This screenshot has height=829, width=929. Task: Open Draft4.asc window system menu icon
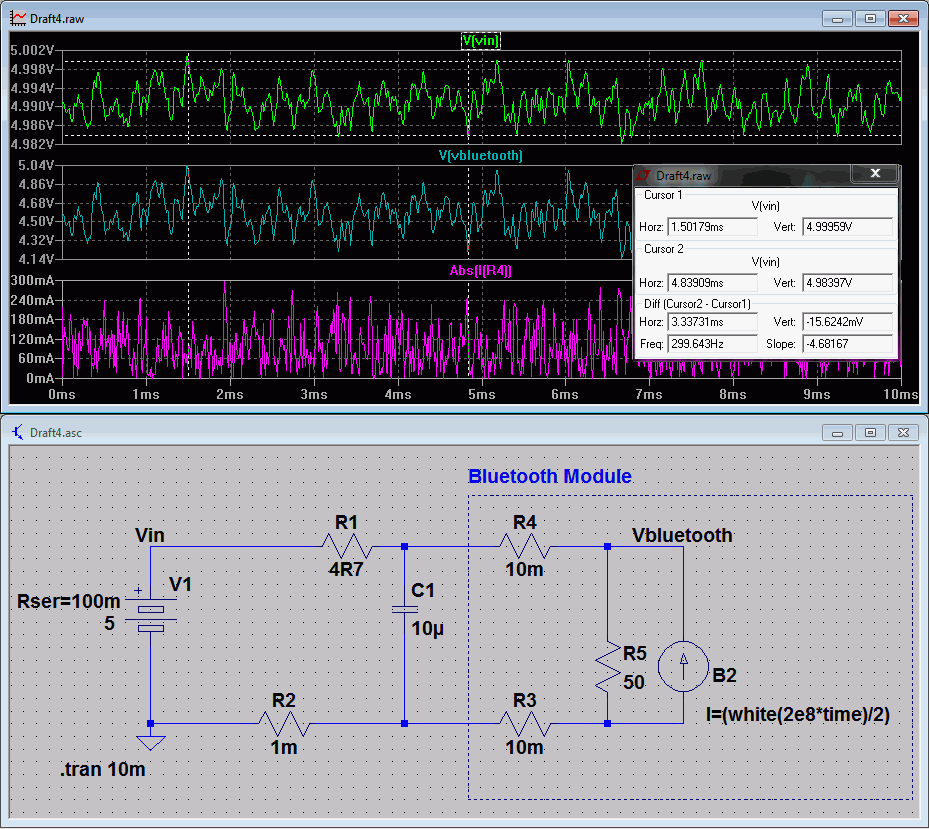point(18,432)
